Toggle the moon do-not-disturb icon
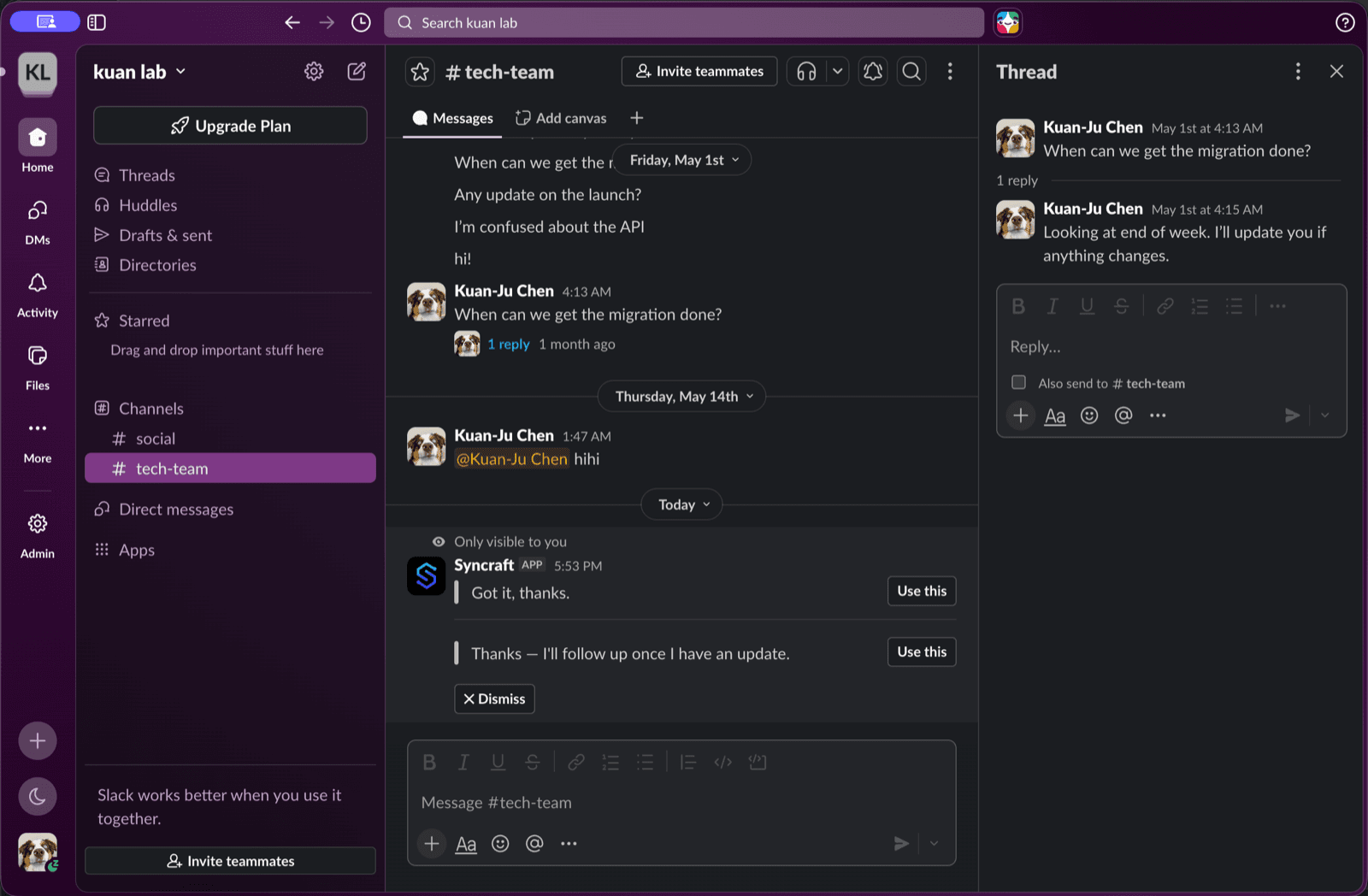1368x896 pixels. tap(38, 796)
